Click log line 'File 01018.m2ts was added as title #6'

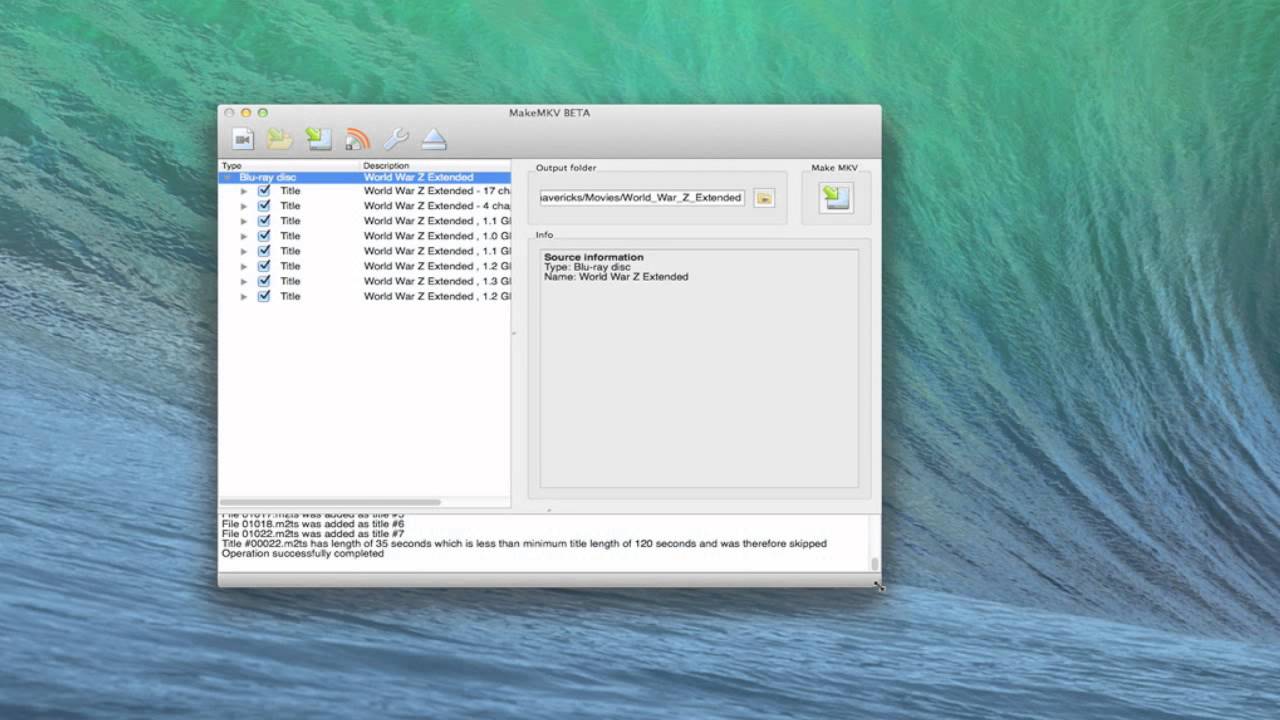coord(313,524)
